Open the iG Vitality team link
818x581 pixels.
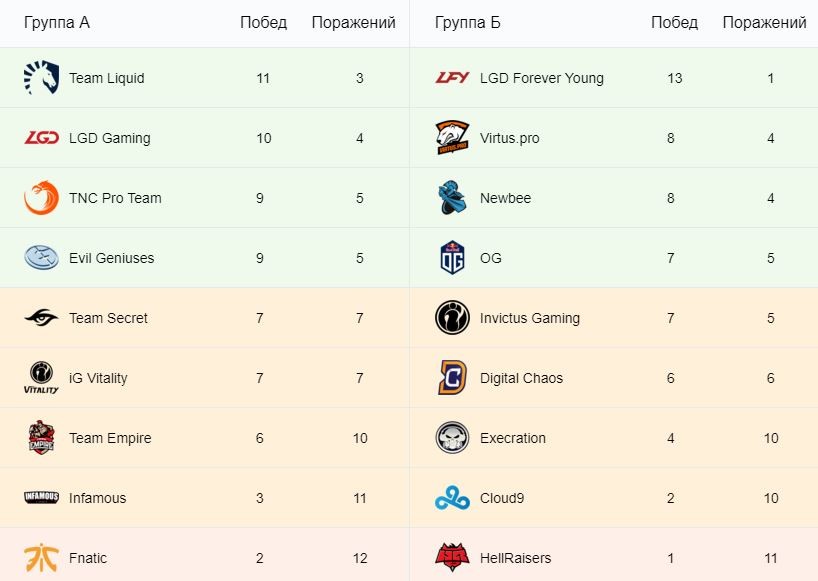click(98, 378)
